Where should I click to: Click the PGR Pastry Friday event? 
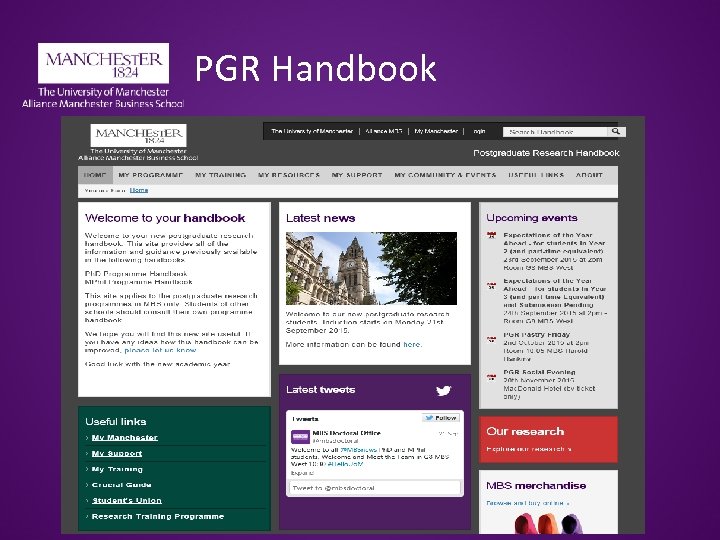coord(536,335)
